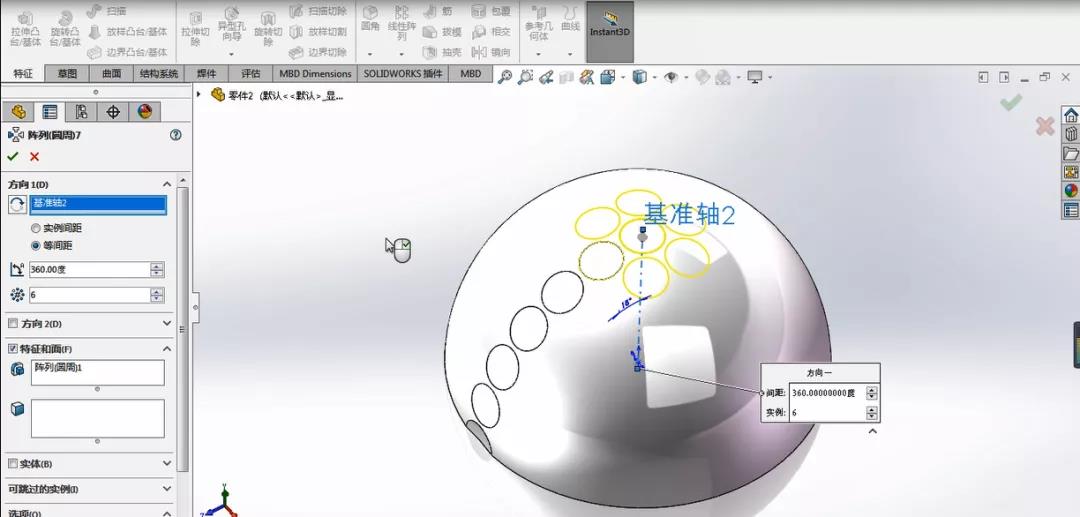Open the ConfigurationManager panel tab icon
This screenshot has height=517, width=1080.
pos(81,112)
